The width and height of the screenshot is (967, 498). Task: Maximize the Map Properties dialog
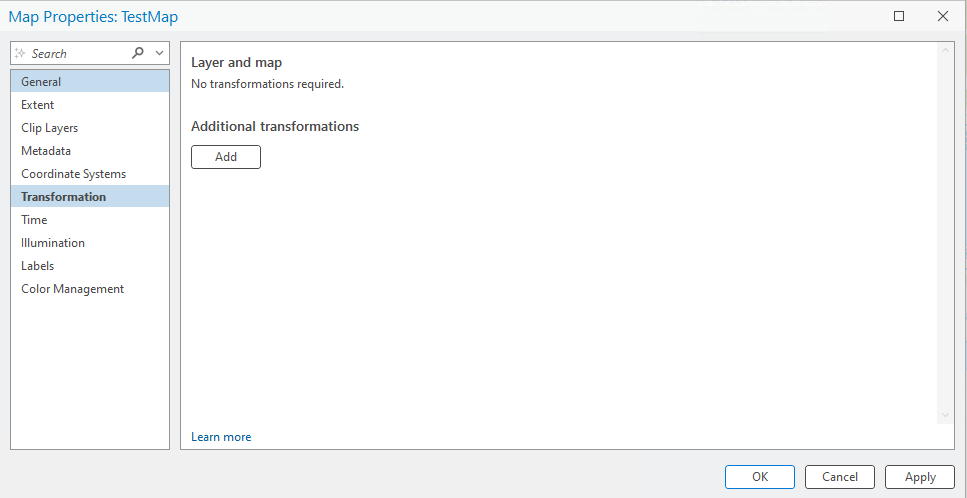[x=899, y=17]
